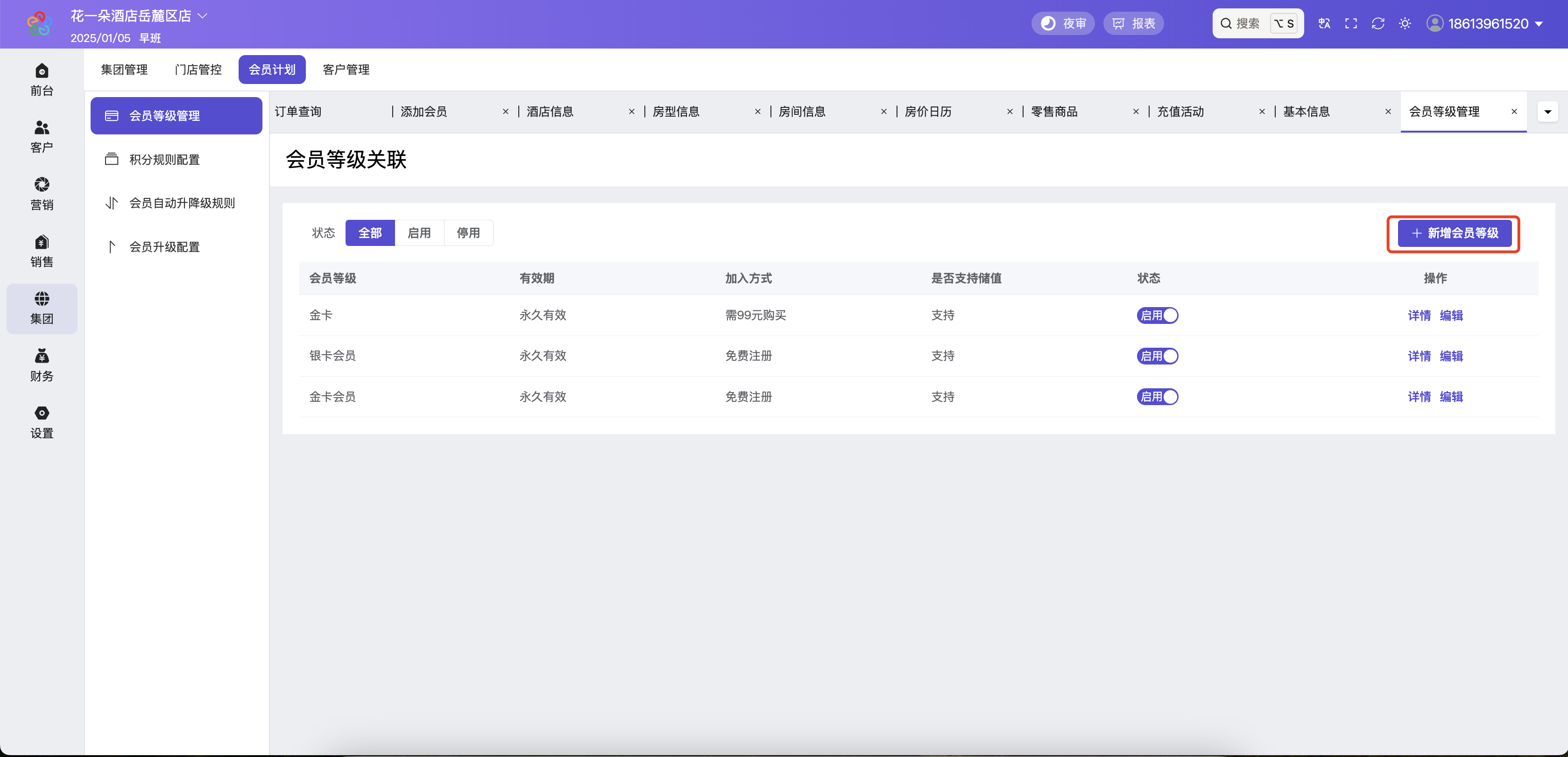The height and width of the screenshot is (757, 1568).
Task: Click the refresh icon in header
Action: (1377, 24)
